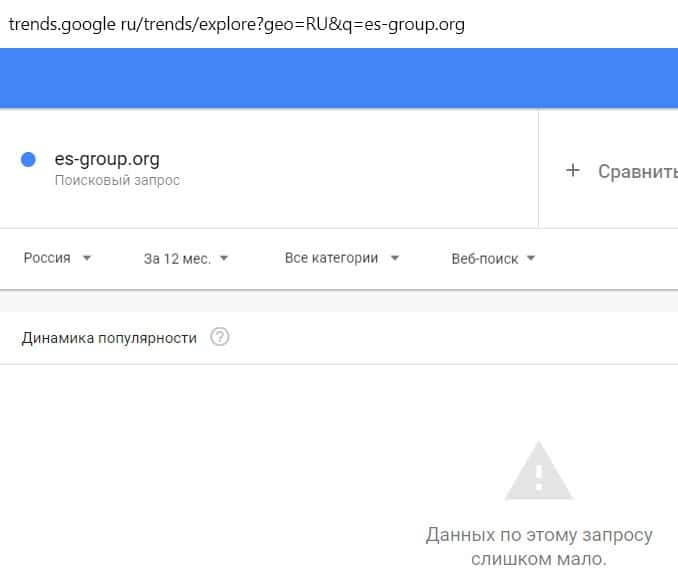
Task: Open the Все категории filter
Action: point(331,258)
